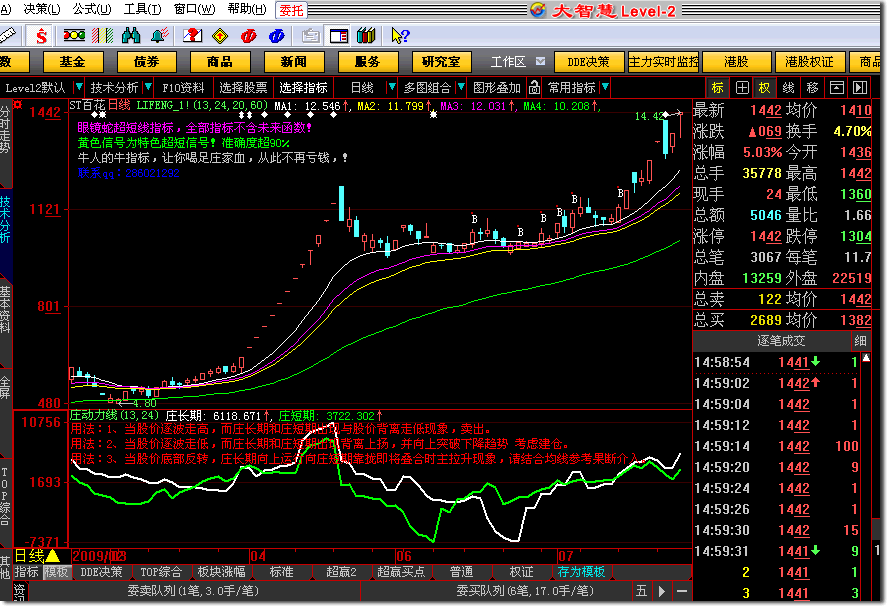Viewport: 890px width, 608px height.
Task: Click the red gear icon at chart corner
Action: pyautogui.click(x=18, y=104)
